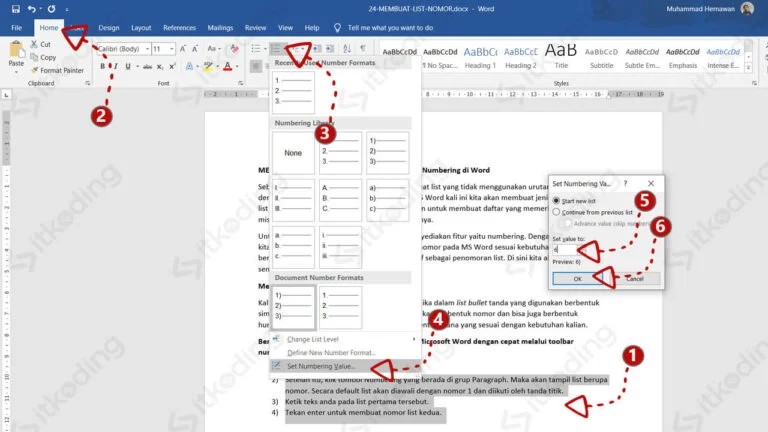Image resolution: width=768 pixels, height=432 pixels.
Task: Expand Paste options arrow below Paste
Action: pyautogui.click(x=16, y=72)
